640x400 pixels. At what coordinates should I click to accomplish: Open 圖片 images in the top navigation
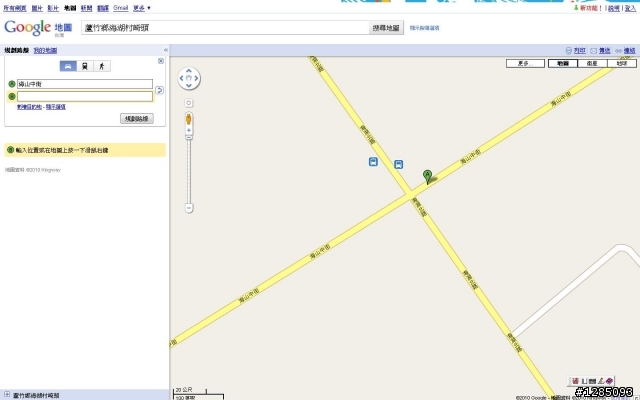pyautogui.click(x=37, y=8)
